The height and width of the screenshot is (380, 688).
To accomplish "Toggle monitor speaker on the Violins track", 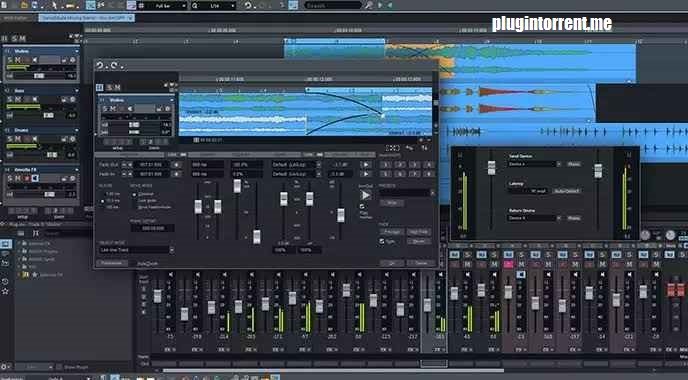I will [35, 60].
